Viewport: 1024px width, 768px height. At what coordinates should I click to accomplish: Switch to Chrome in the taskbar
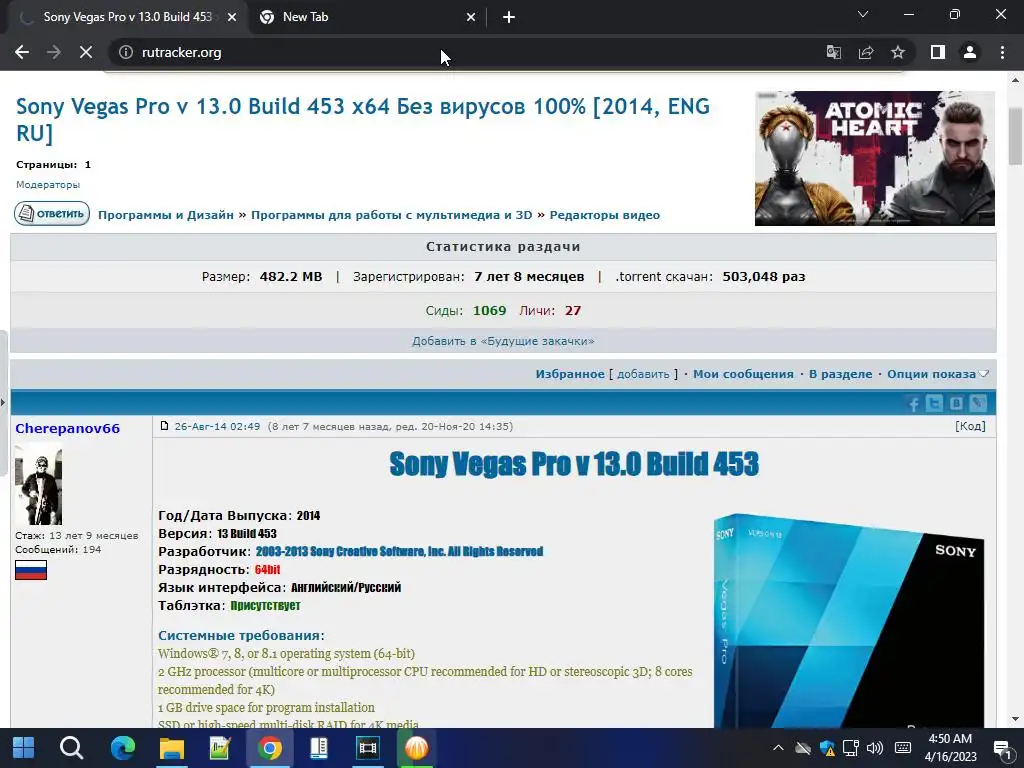coord(269,748)
